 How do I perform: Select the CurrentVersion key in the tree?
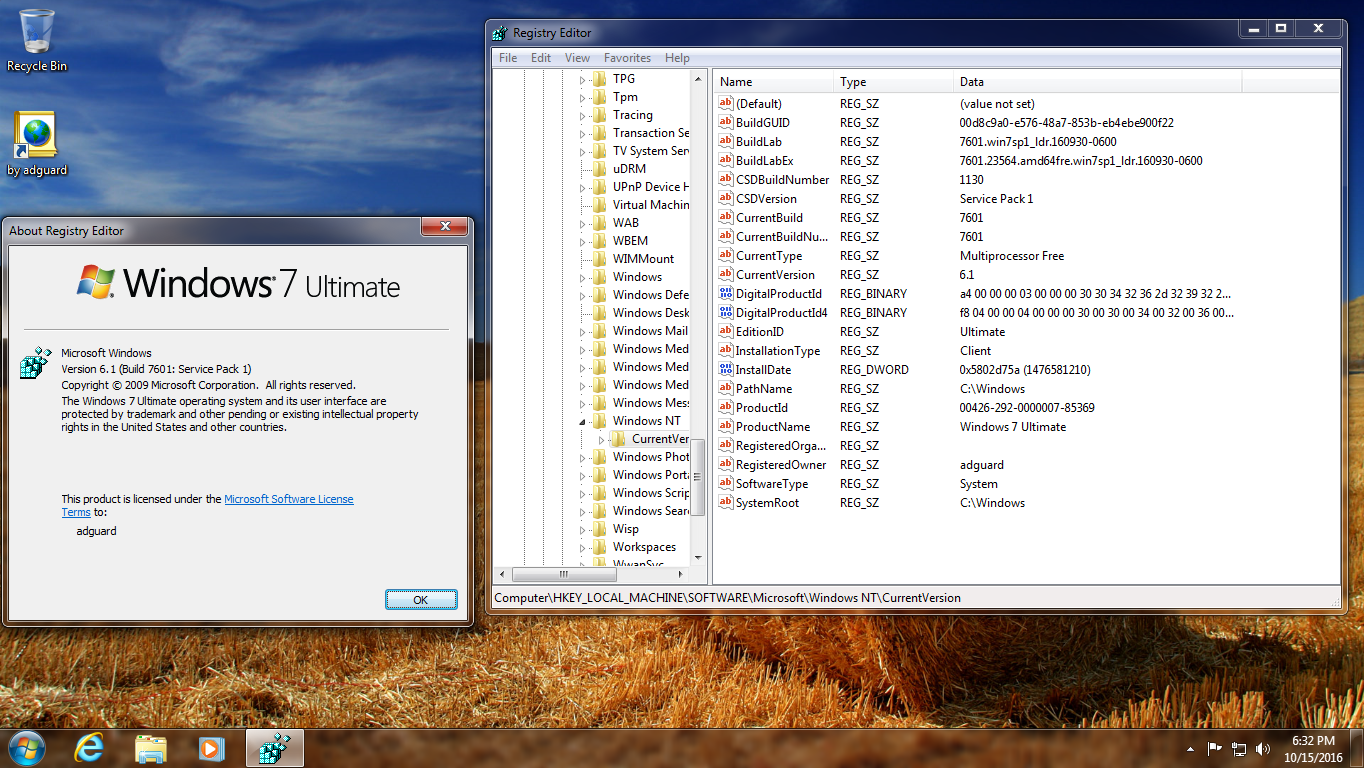(660, 439)
